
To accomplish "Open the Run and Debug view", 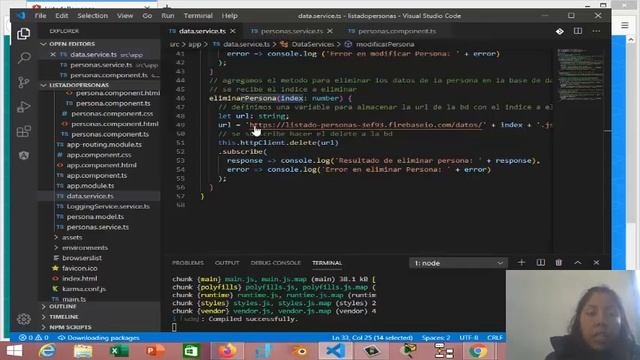I will point(24,107).
